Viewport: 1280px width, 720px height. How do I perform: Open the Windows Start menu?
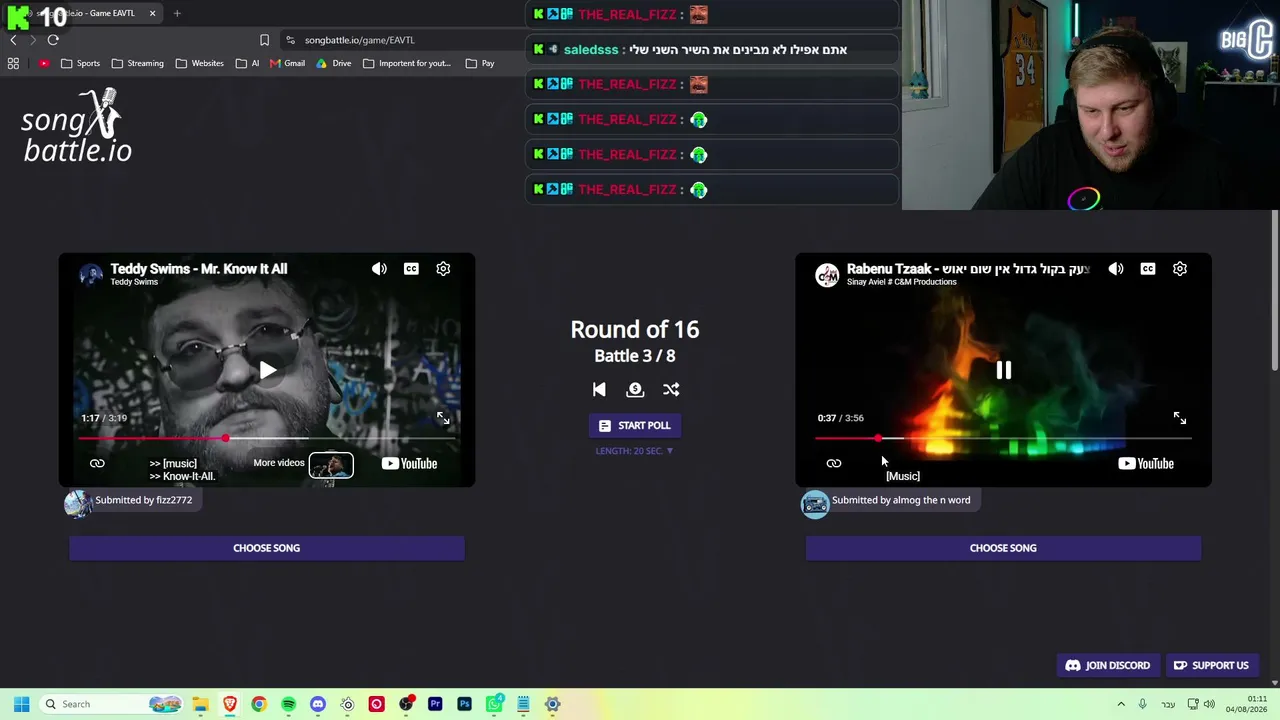click(x=21, y=704)
